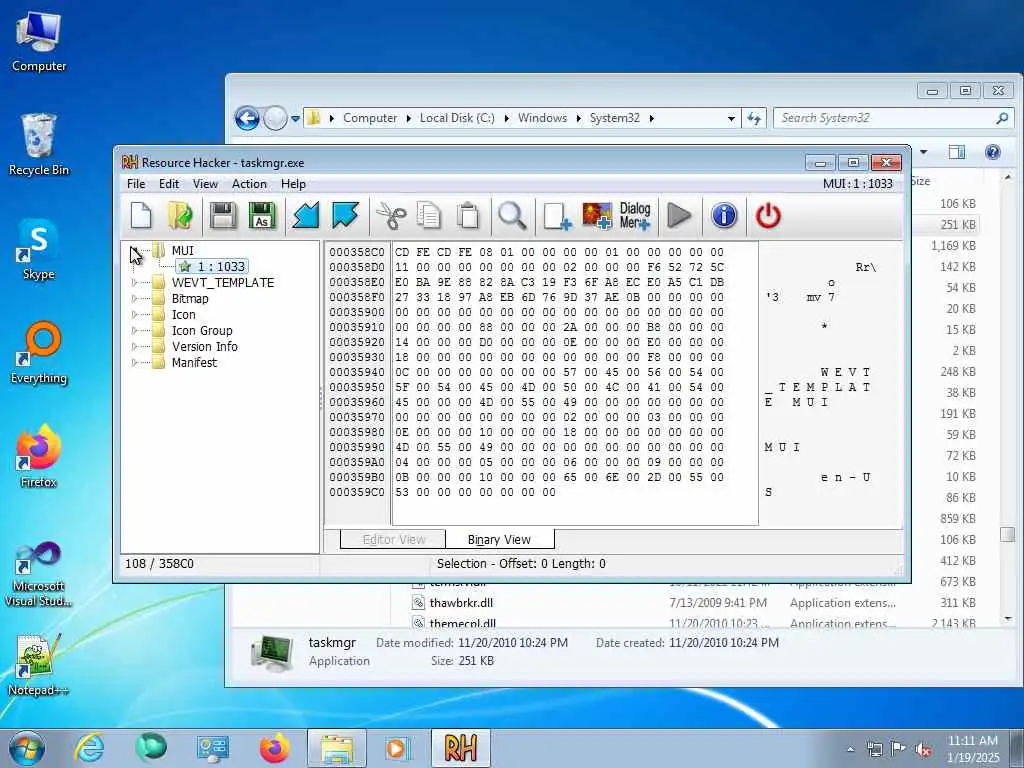Click the Save floppy disk icon
The height and width of the screenshot is (768, 1024).
(223, 216)
